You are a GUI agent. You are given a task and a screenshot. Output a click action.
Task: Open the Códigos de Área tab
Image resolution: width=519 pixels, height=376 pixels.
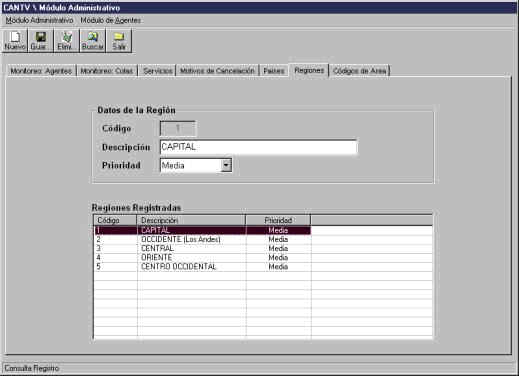coord(360,71)
